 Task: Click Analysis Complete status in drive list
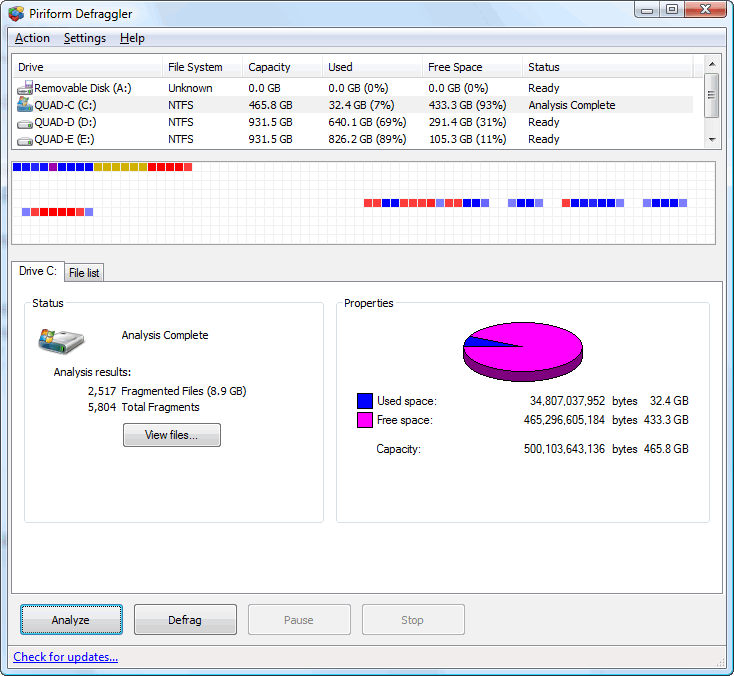(572, 105)
